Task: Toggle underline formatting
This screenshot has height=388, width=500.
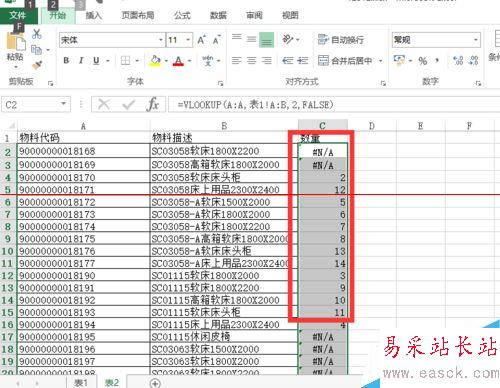Action: tap(96, 61)
